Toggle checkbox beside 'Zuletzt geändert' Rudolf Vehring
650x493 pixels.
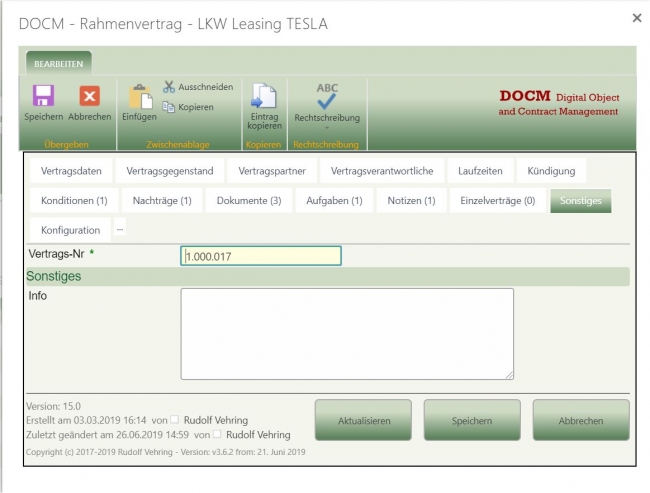tap(217, 434)
